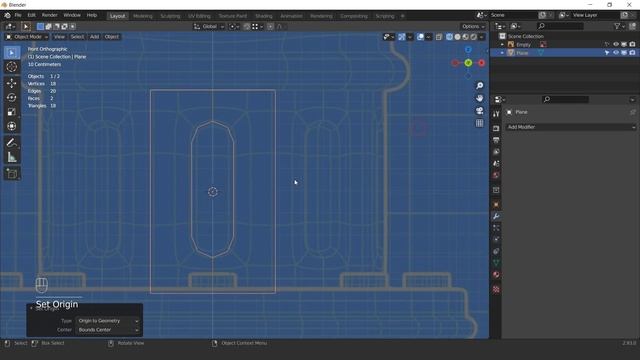This screenshot has height=360, width=640.
Task: Open the viewport Add menu
Action: (94, 37)
